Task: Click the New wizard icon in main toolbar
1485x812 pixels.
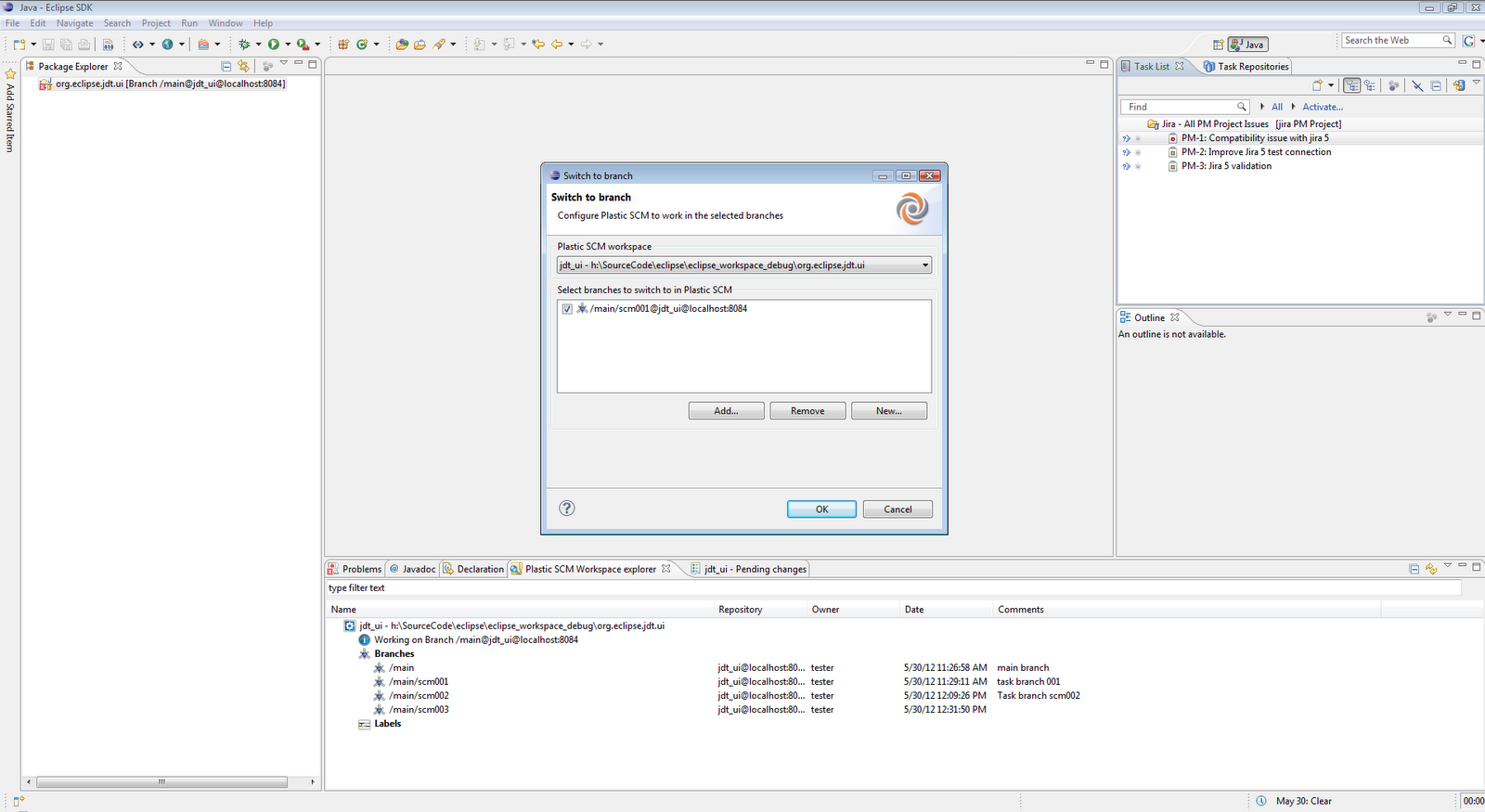Action: (x=19, y=44)
